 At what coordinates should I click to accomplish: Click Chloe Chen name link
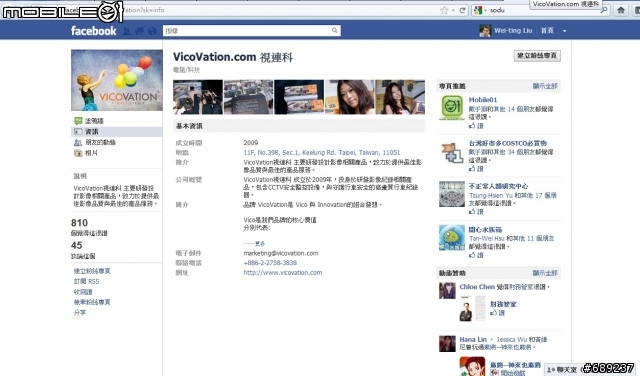click(x=477, y=287)
